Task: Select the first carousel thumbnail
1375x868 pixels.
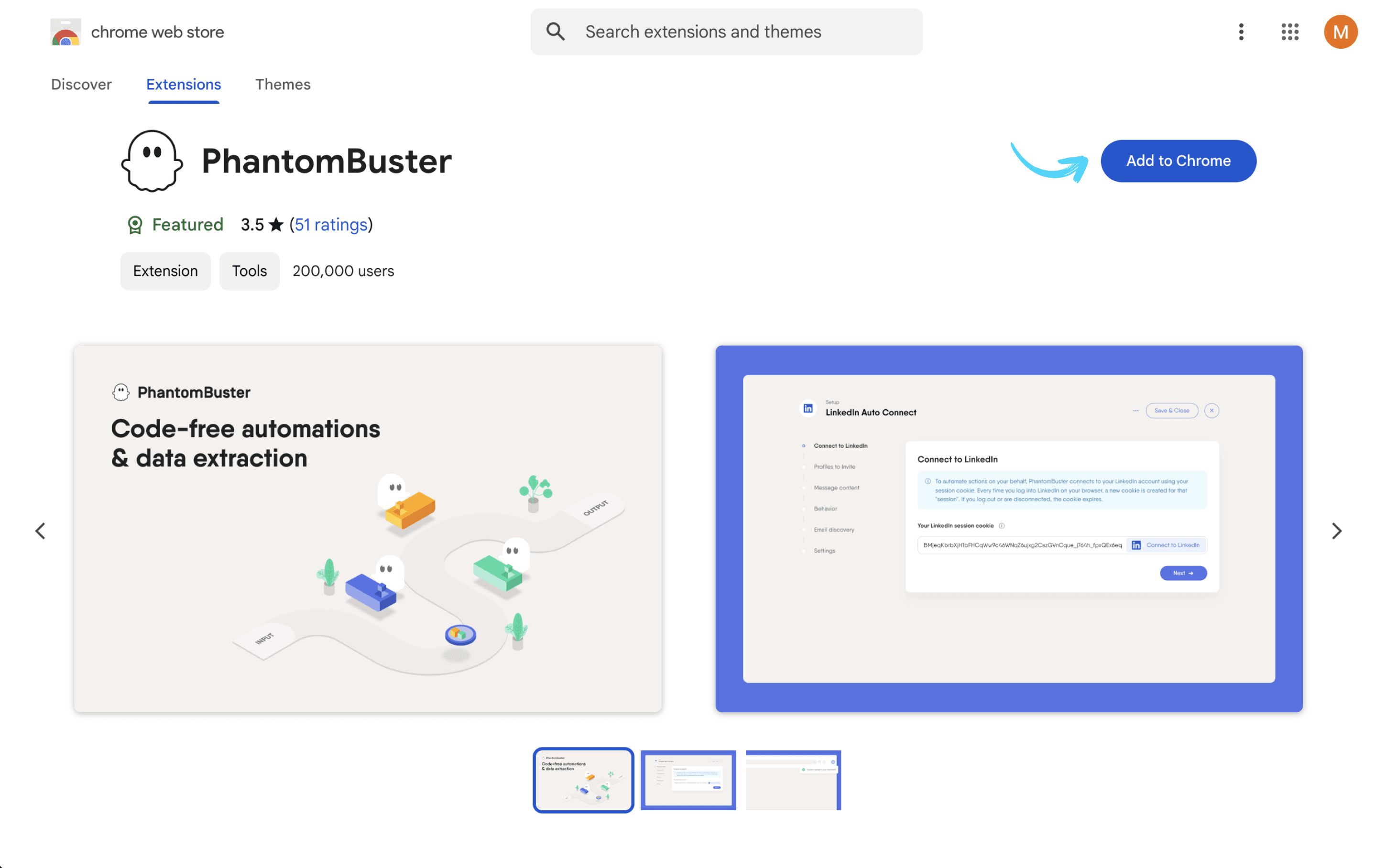Action: tap(583, 780)
